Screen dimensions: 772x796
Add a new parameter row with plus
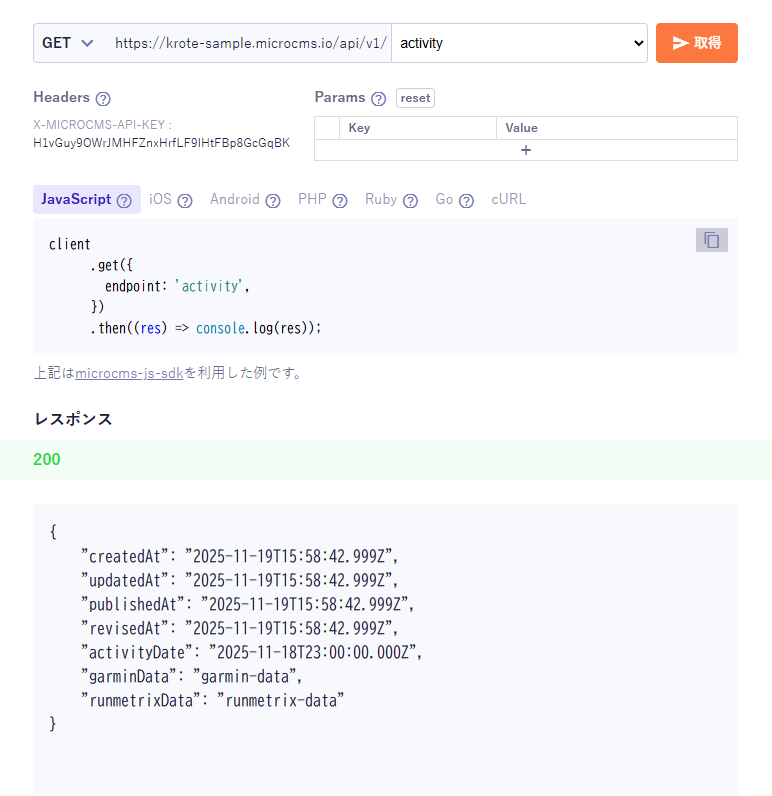(x=526, y=150)
